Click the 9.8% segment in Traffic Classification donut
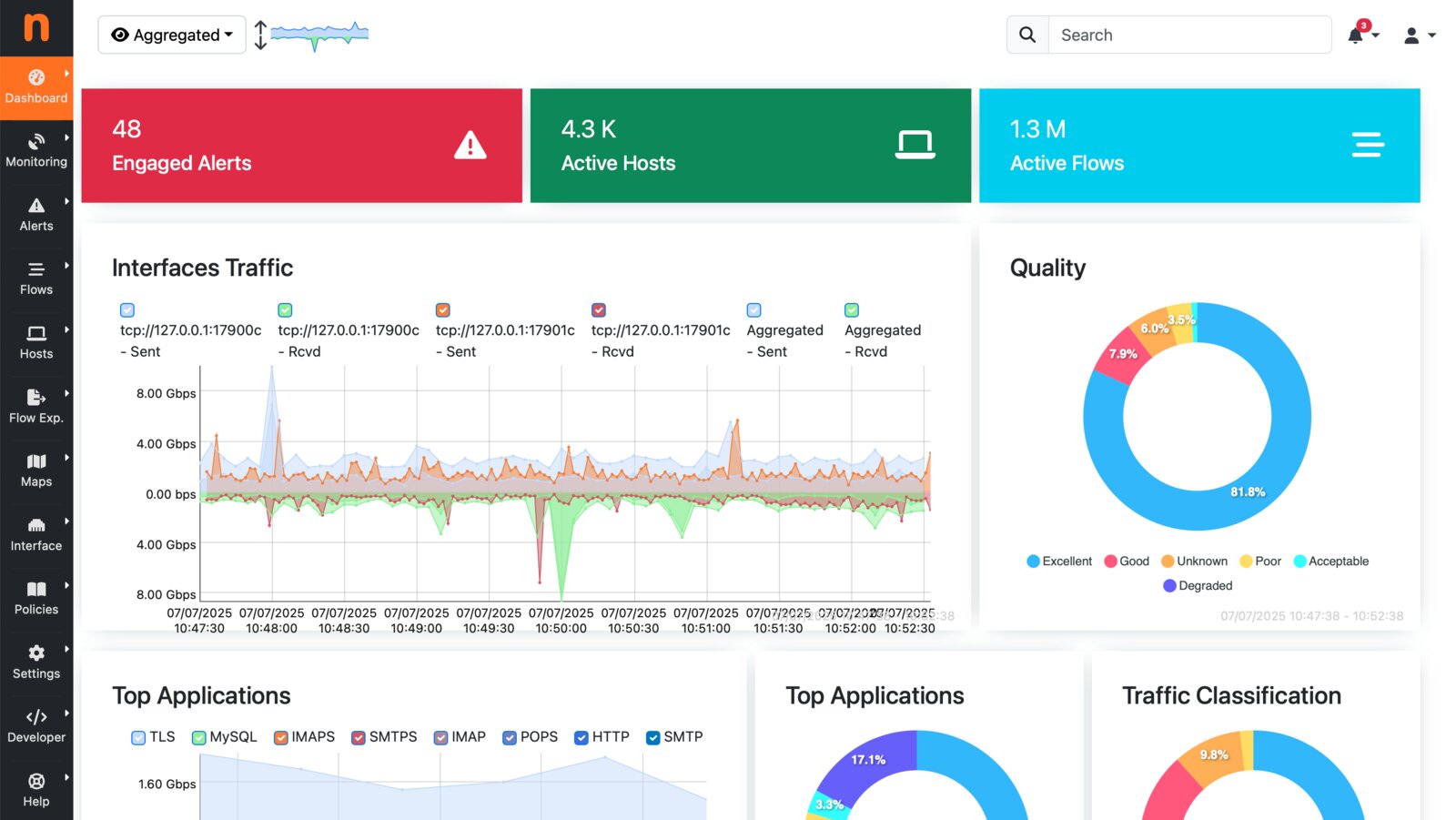The width and height of the screenshot is (1456, 820). click(x=1214, y=755)
